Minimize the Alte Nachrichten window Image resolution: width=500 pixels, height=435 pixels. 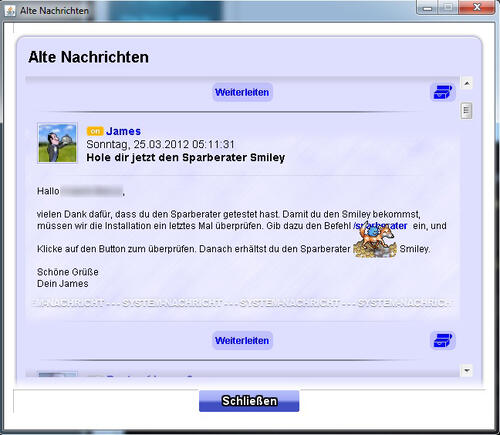pyautogui.click(x=428, y=8)
